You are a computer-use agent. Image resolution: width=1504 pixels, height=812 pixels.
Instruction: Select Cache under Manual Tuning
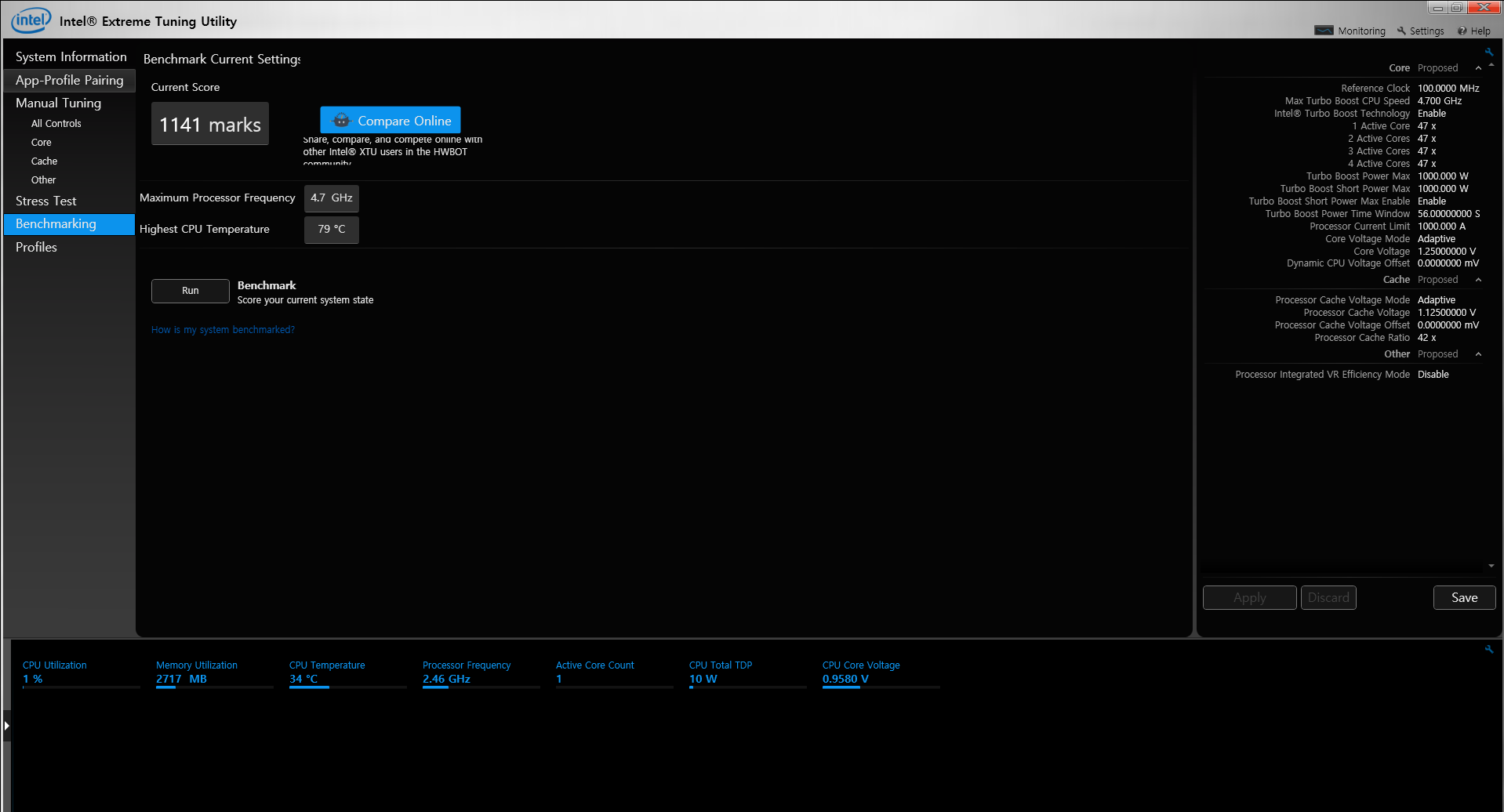[x=45, y=161]
